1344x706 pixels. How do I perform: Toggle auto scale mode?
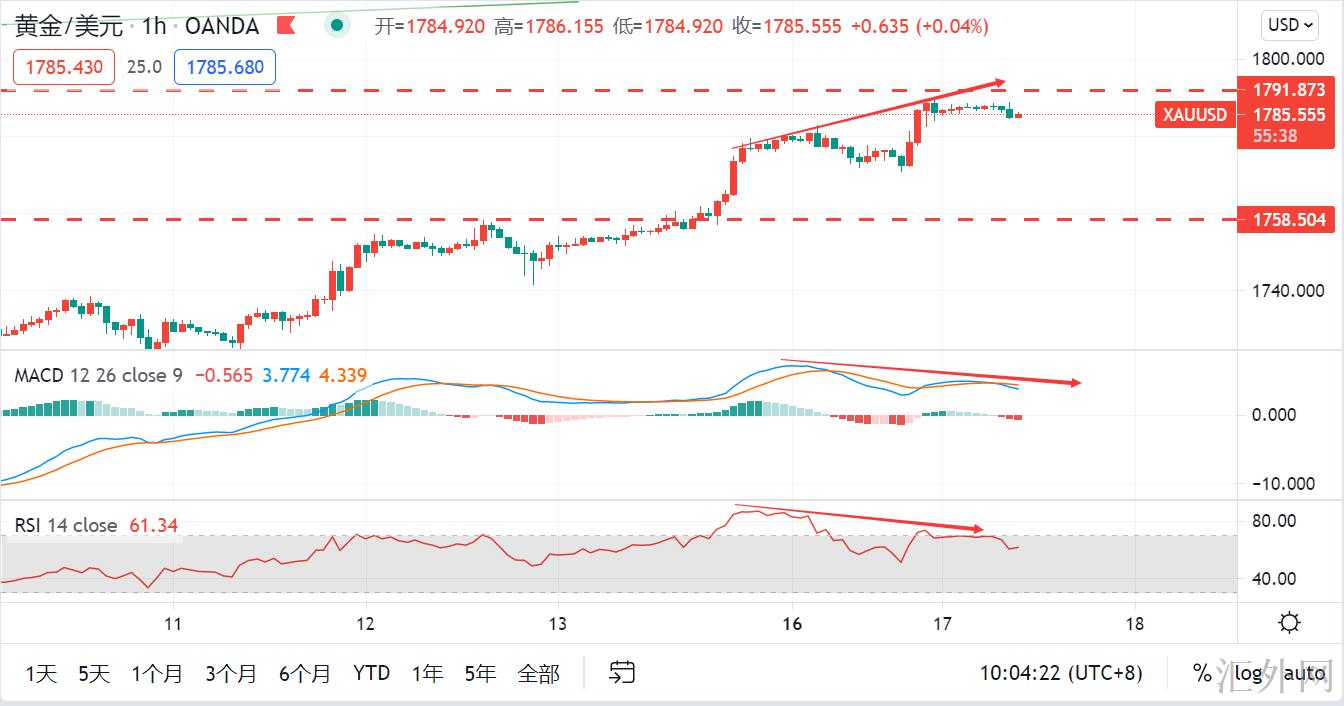tap(1304, 673)
